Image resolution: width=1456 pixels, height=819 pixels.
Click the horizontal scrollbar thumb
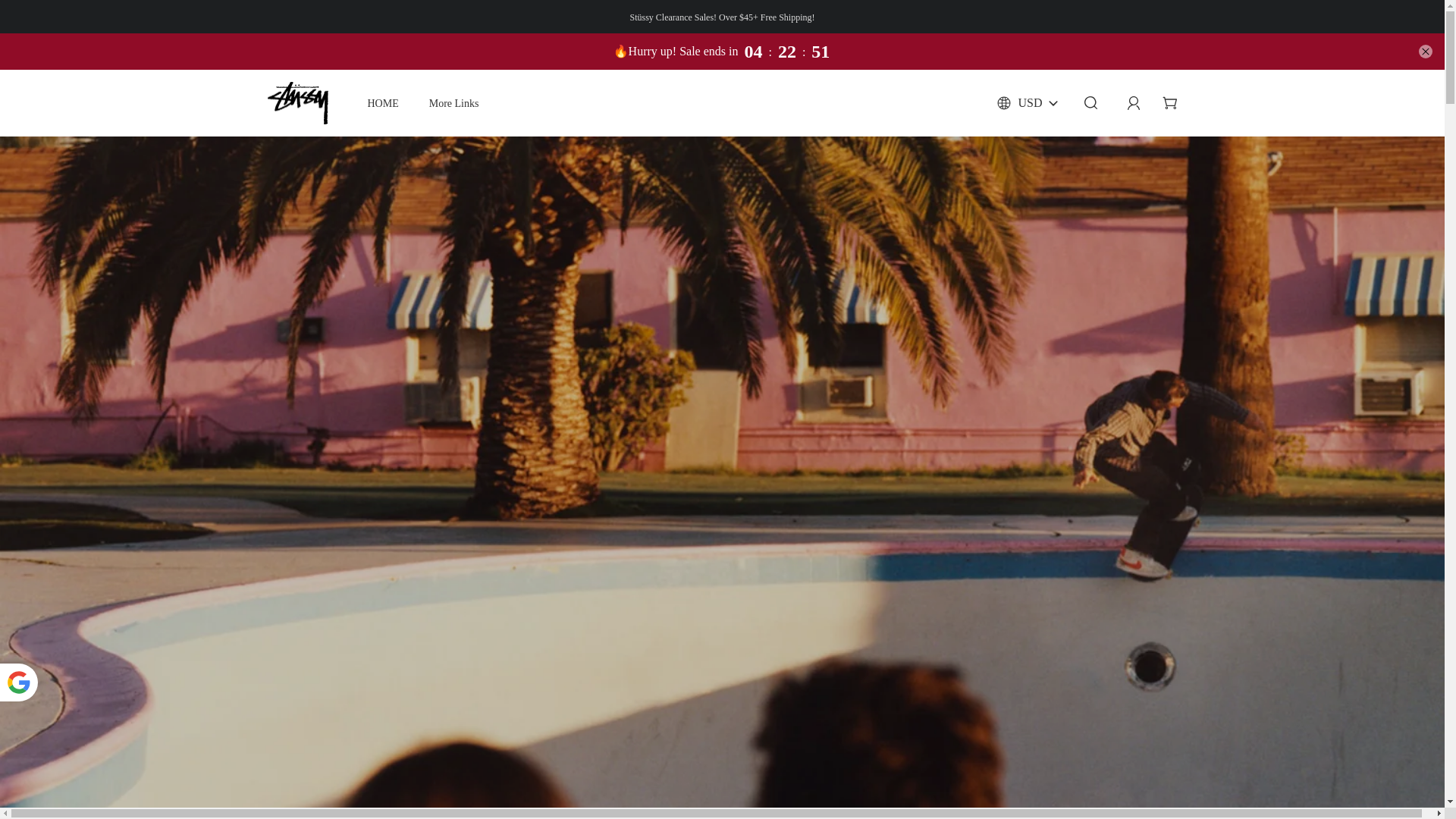click(x=717, y=814)
